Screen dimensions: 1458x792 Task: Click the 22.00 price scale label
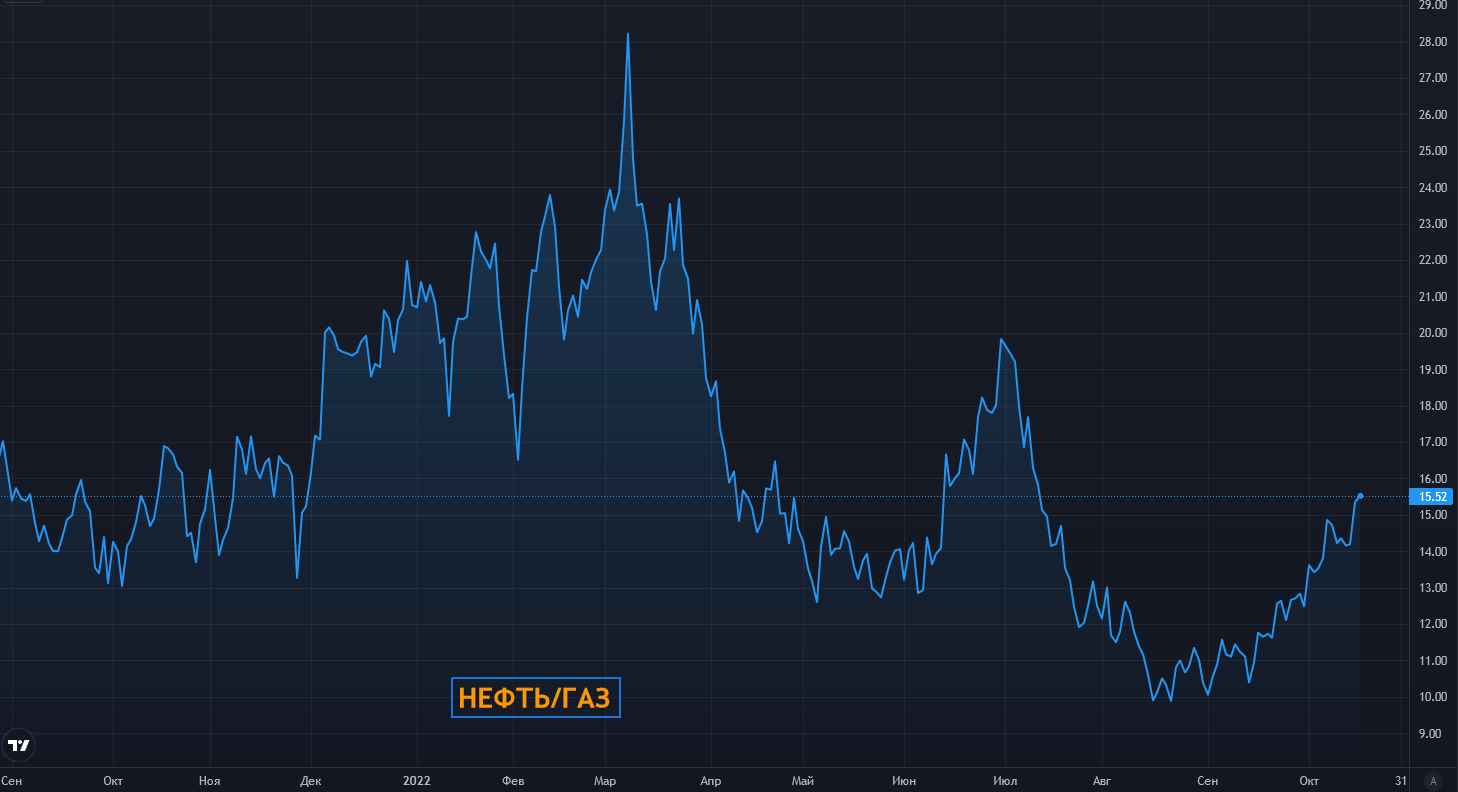(1433, 260)
